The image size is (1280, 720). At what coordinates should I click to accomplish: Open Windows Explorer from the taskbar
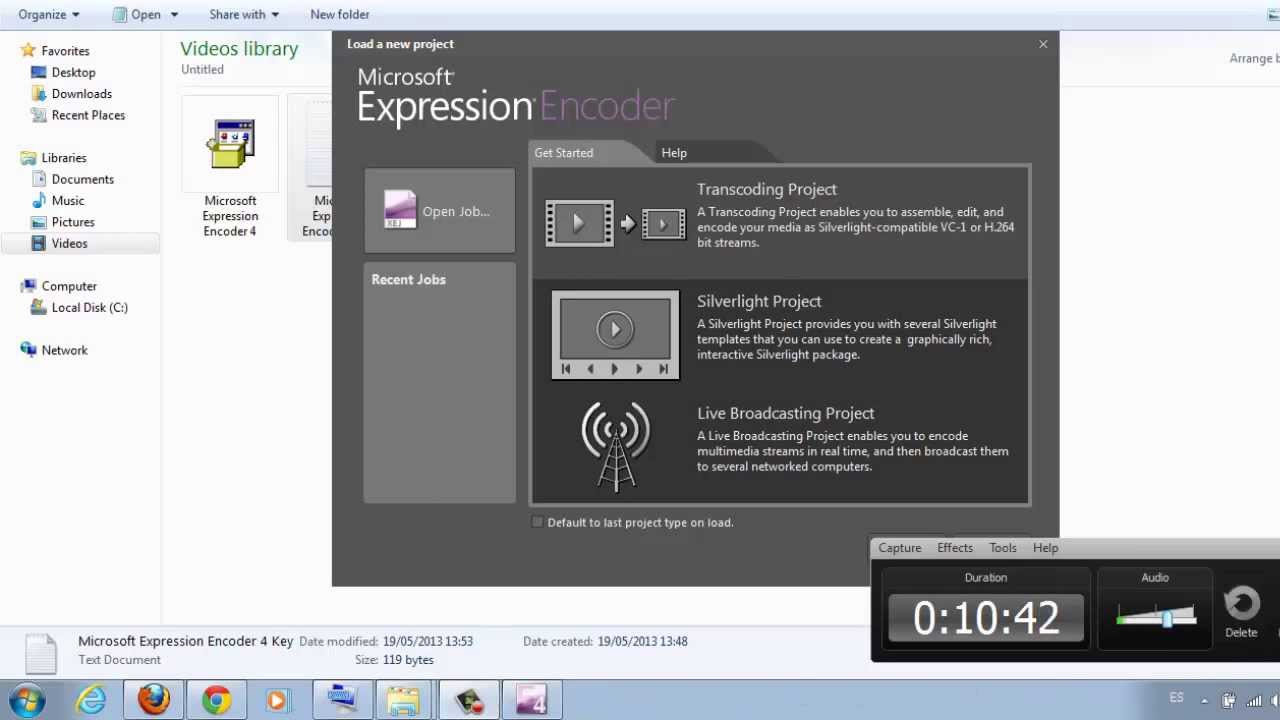(x=403, y=700)
